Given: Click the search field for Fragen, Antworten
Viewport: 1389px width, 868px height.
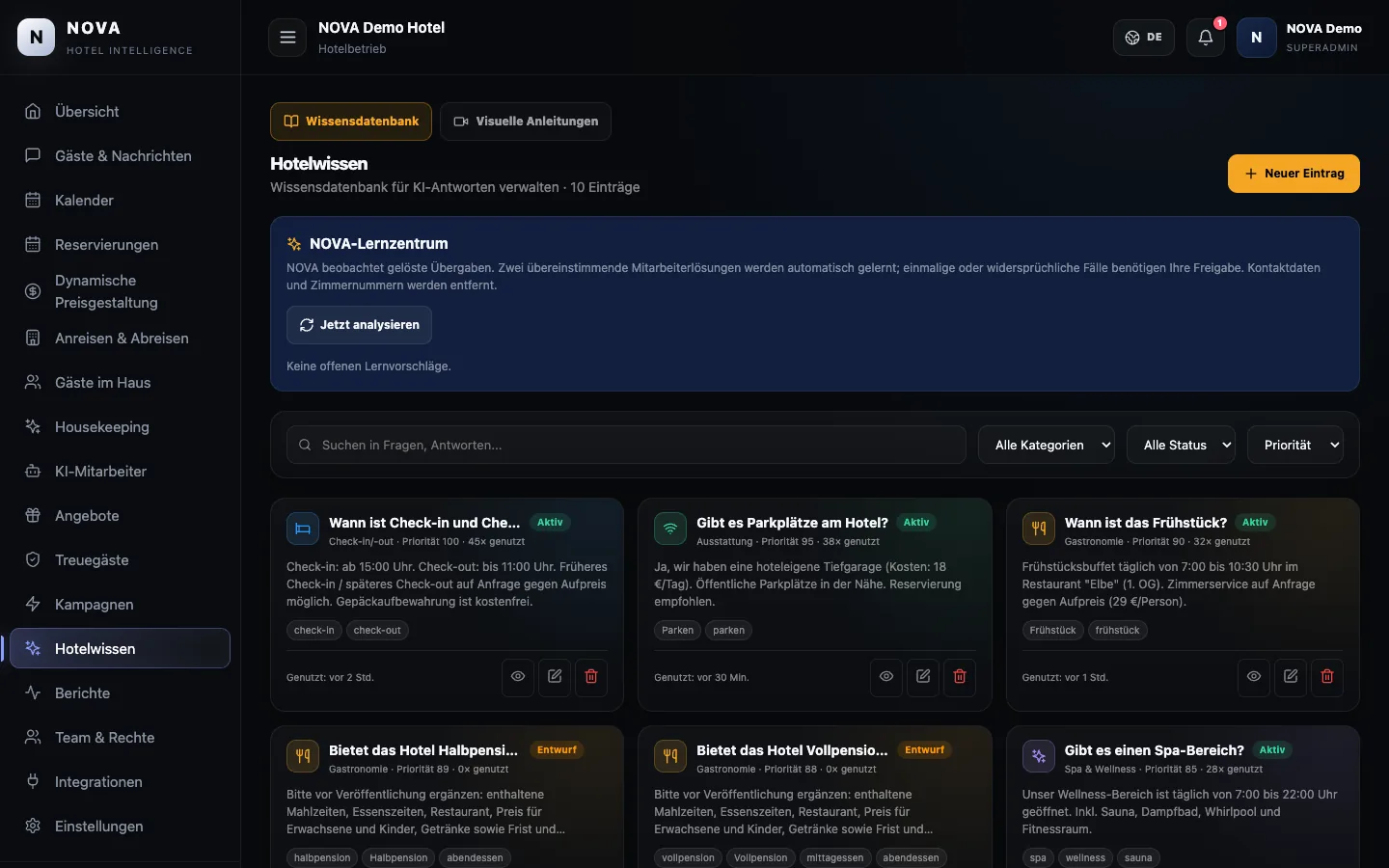Looking at the screenshot, I should tap(626, 445).
